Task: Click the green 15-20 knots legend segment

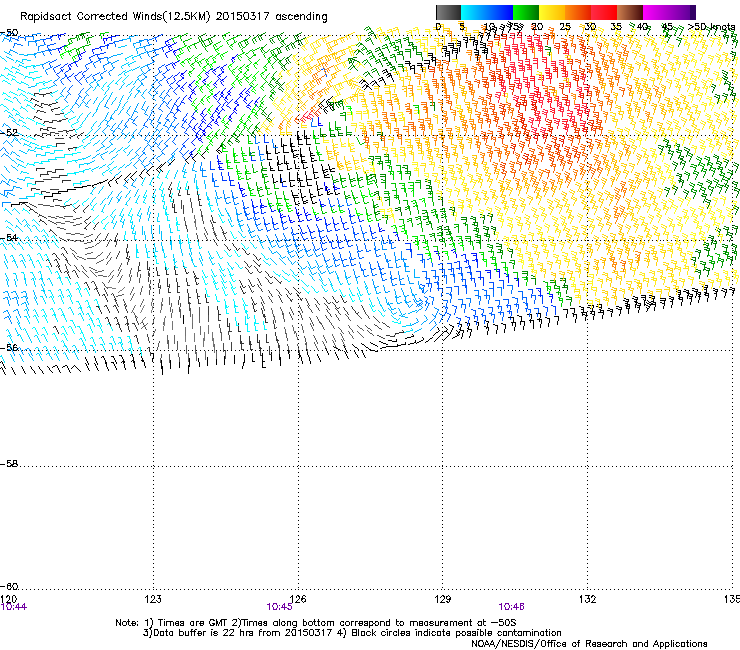Action: (526, 12)
